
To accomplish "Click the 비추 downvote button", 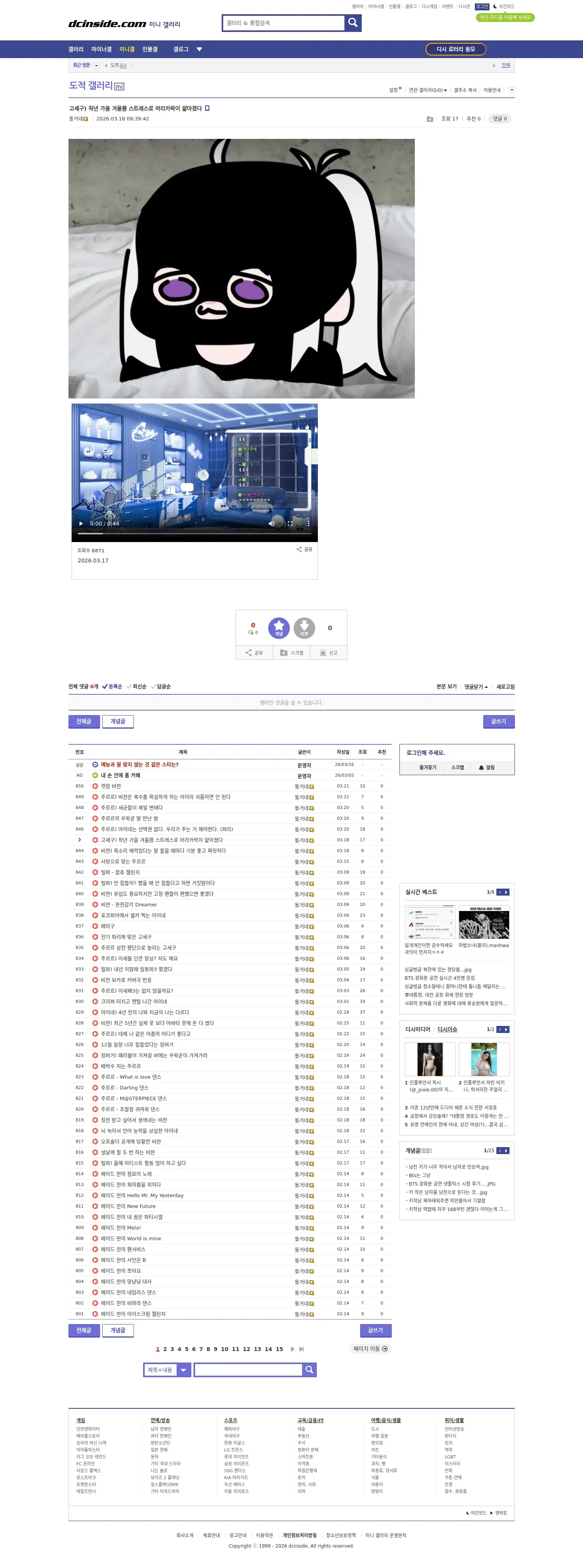I will click(304, 627).
